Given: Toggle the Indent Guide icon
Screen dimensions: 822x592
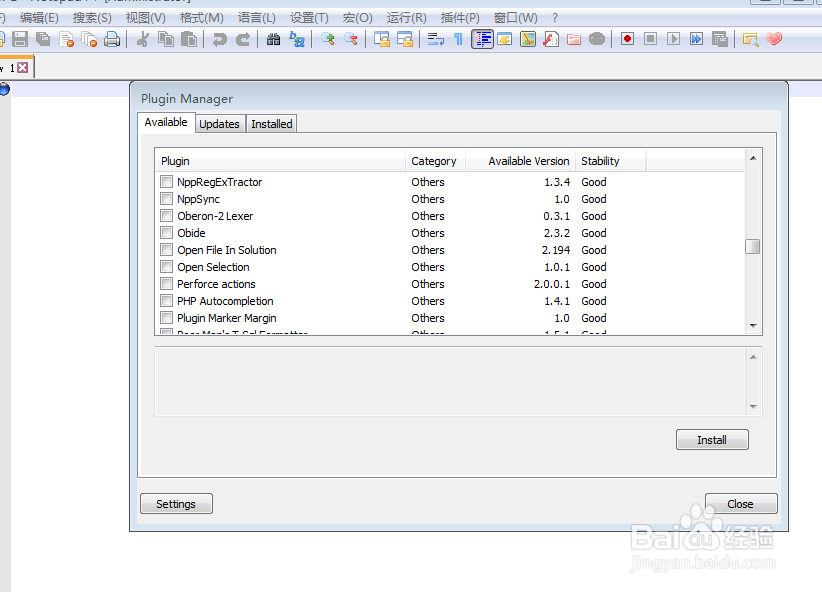Looking at the screenshot, I should 482,39.
